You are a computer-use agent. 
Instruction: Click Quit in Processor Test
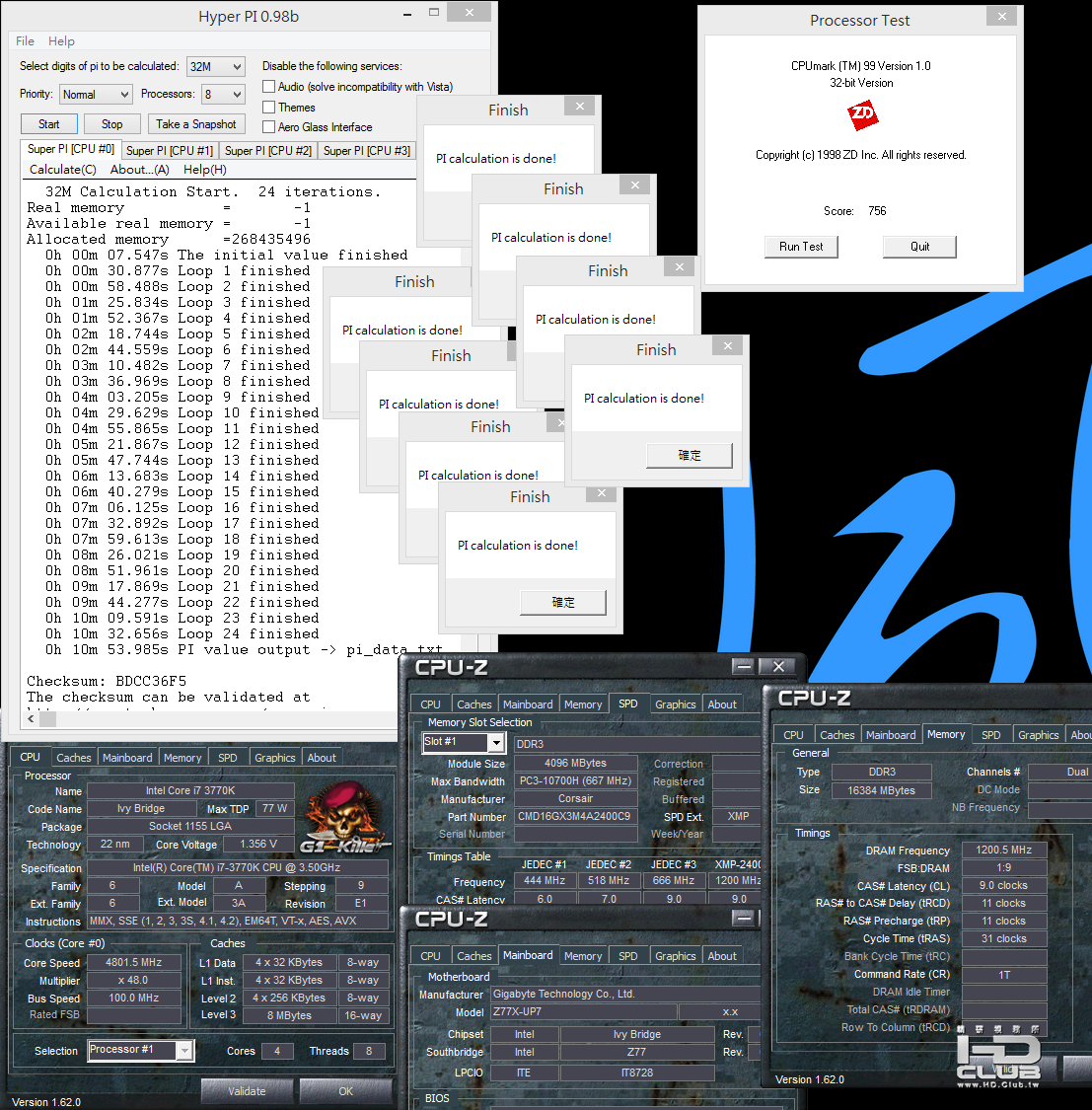coord(920,247)
